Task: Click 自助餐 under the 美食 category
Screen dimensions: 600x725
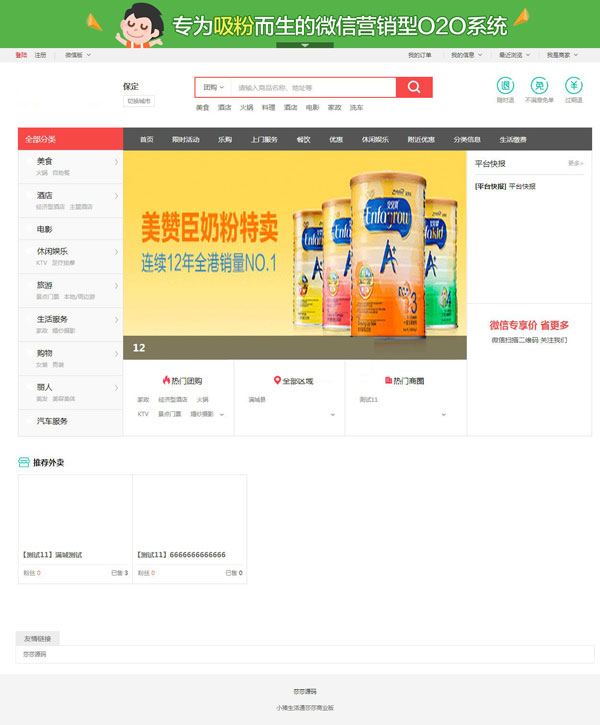Action: (x=61, y=172)
